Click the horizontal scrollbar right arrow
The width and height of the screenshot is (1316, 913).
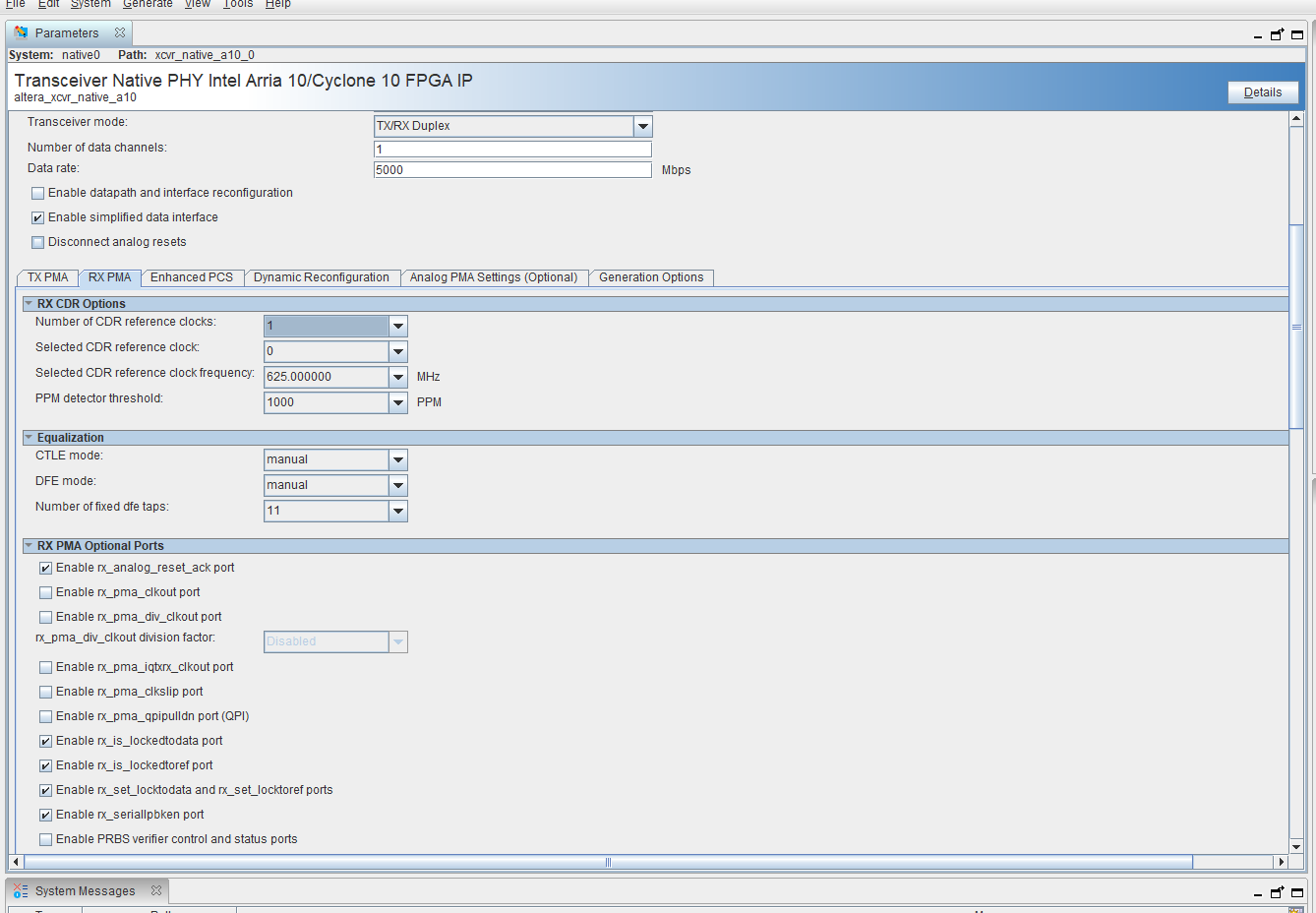pos(1281,862)
